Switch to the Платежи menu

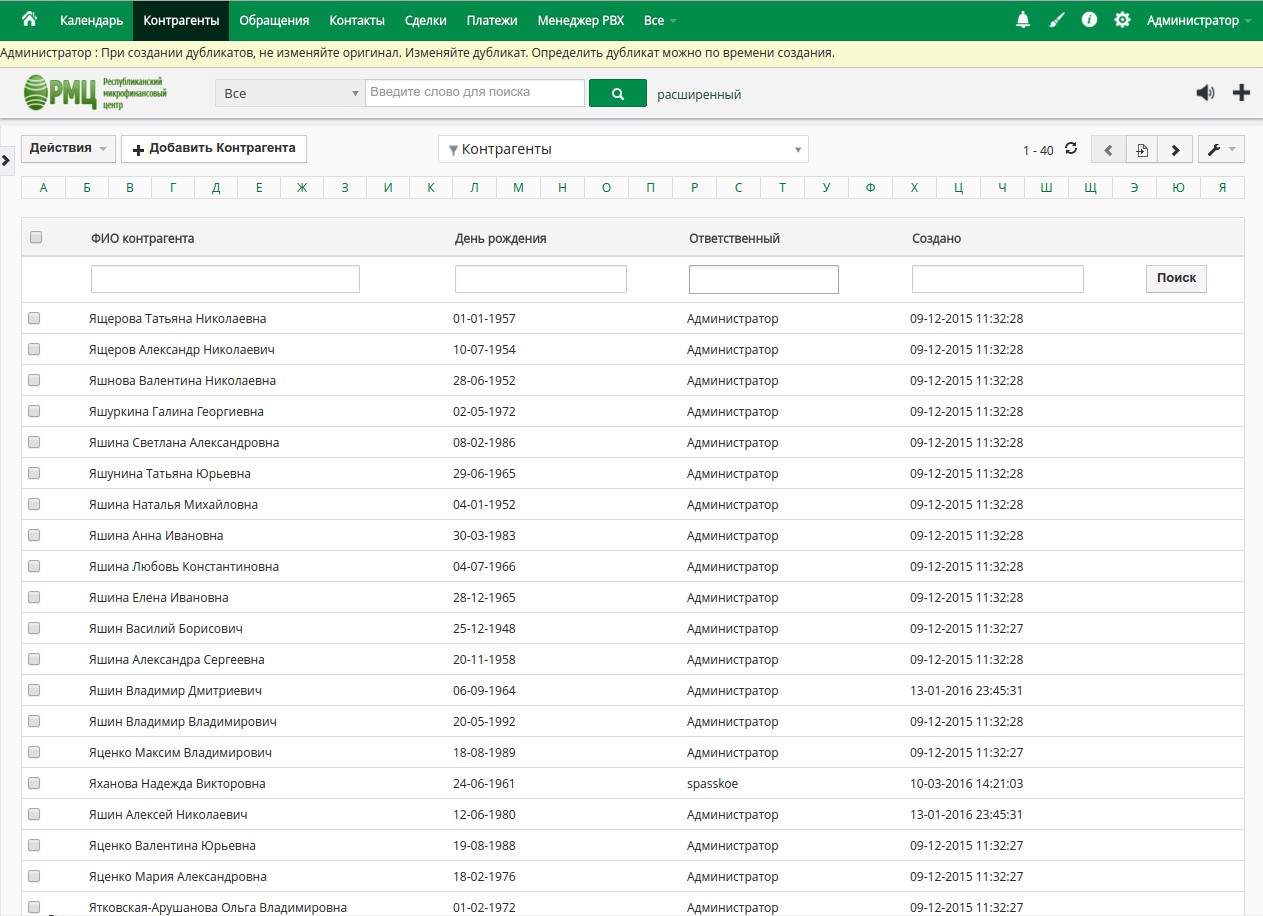[492, 20]
